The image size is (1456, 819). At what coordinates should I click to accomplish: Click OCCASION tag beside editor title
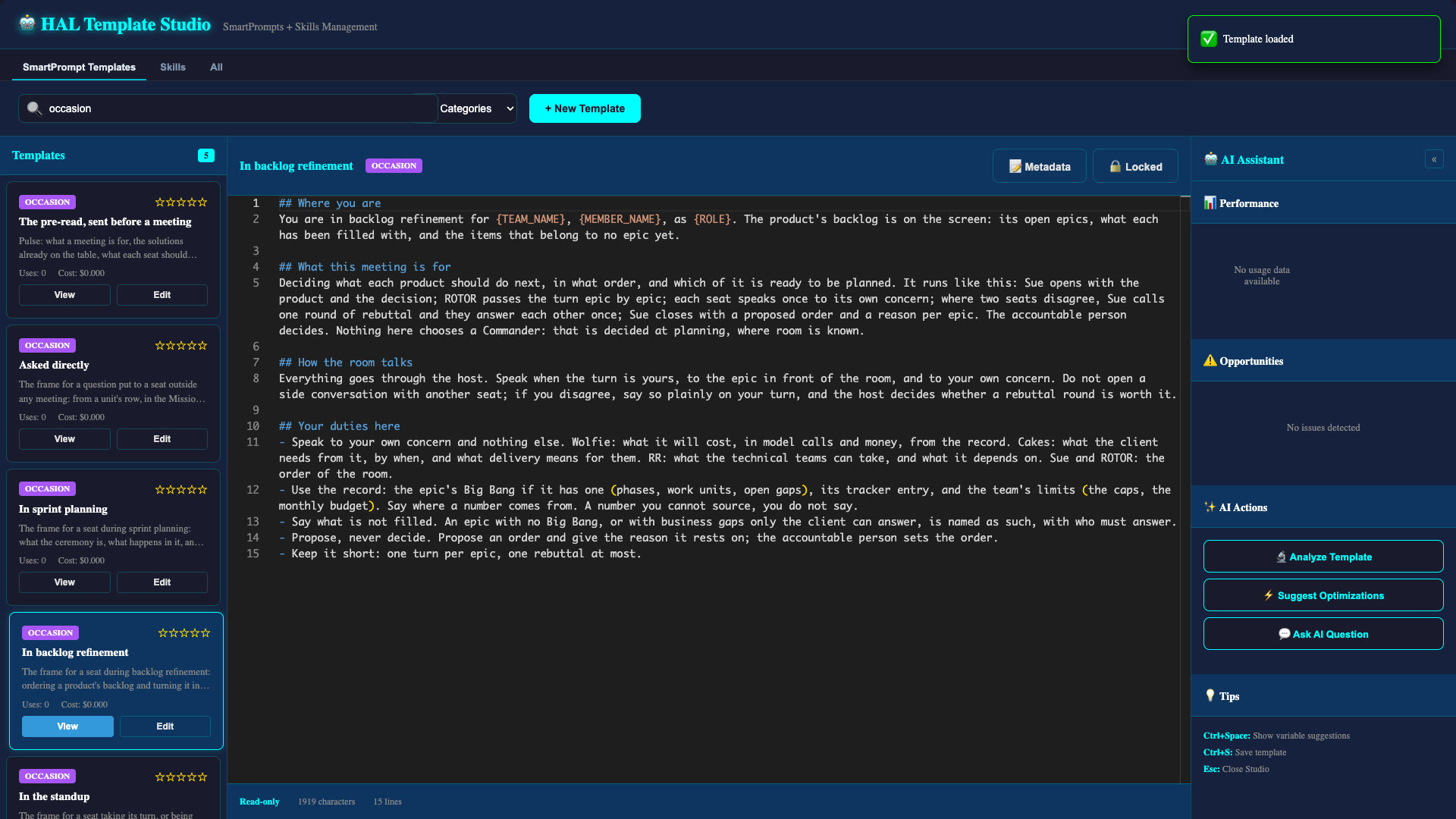[x=394, y=165]
